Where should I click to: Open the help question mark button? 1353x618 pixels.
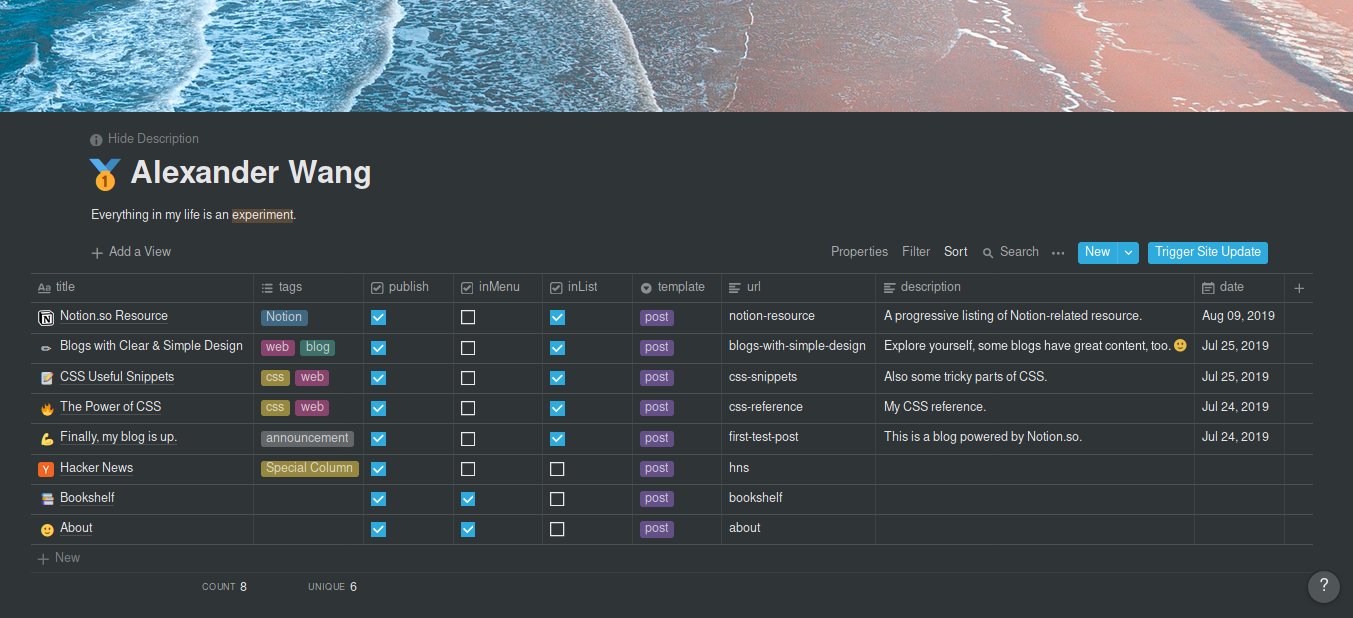tap(1324, 587)
